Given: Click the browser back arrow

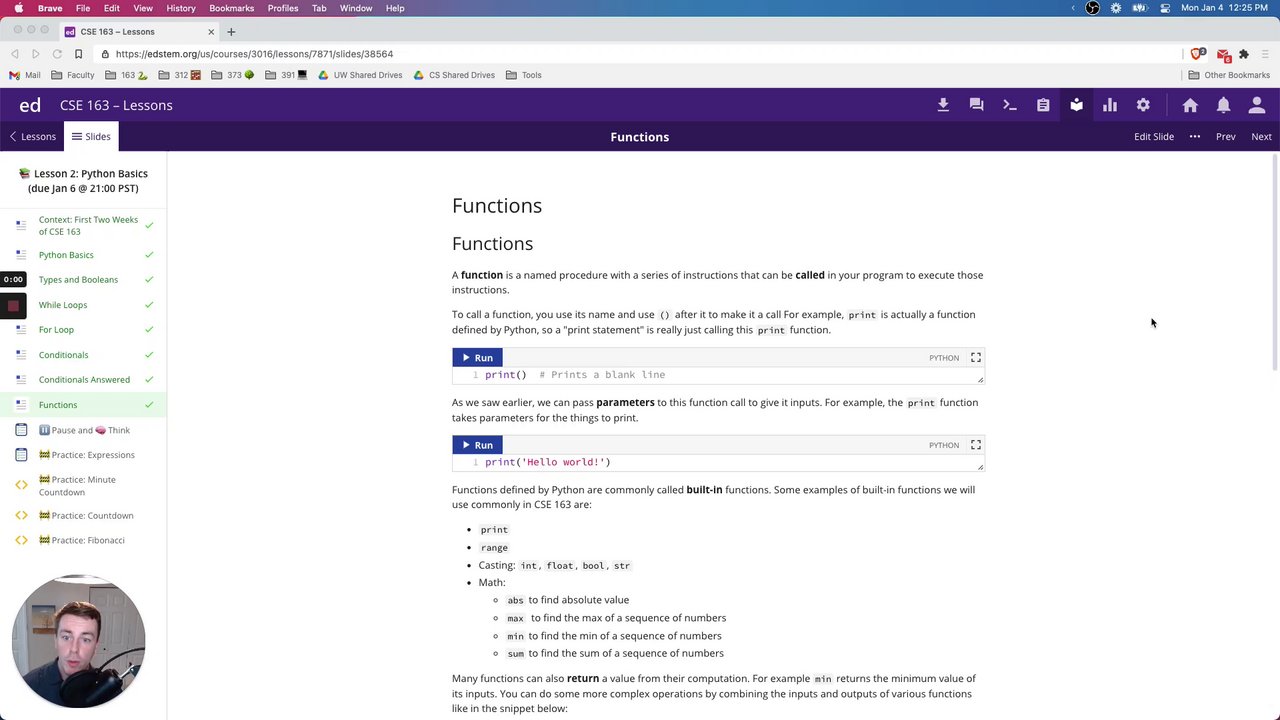Looking at the screenshot, I should (x=15, y=54).
